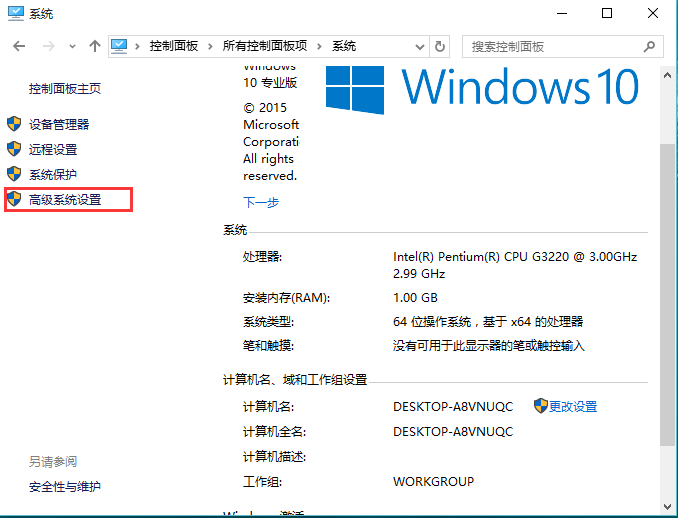678x518 pixels.
Task: Open 控制面板主页 link
Action: point(65,89)
